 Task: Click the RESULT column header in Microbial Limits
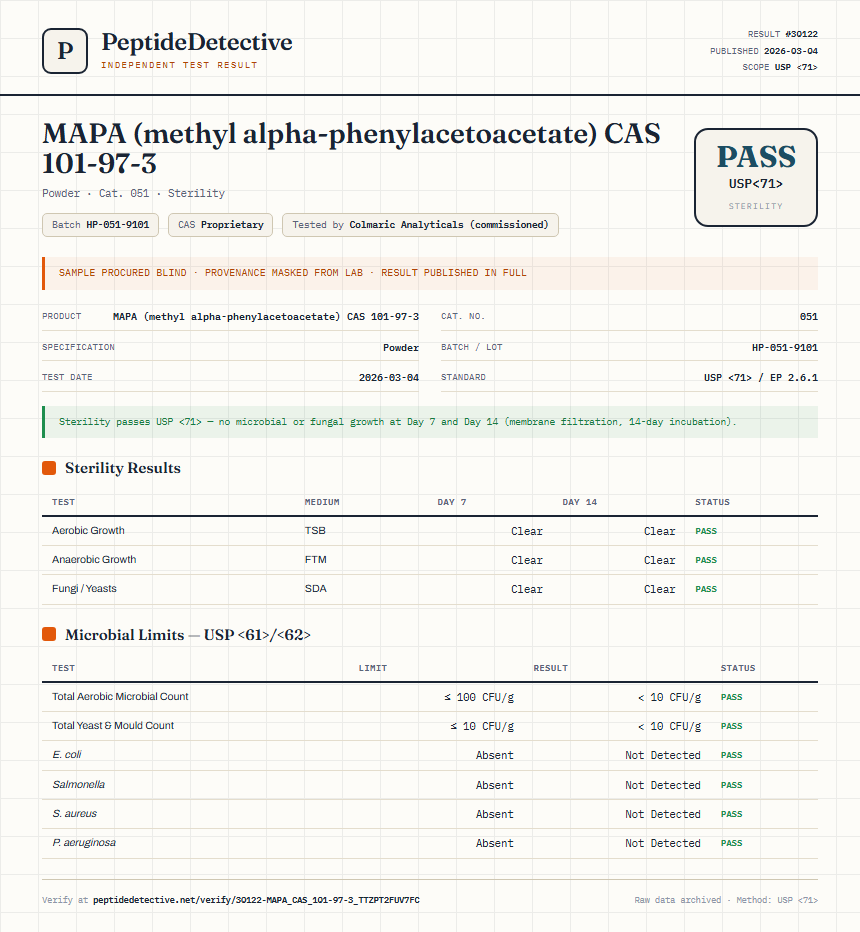pyautogui.click(x=550, y=668)
